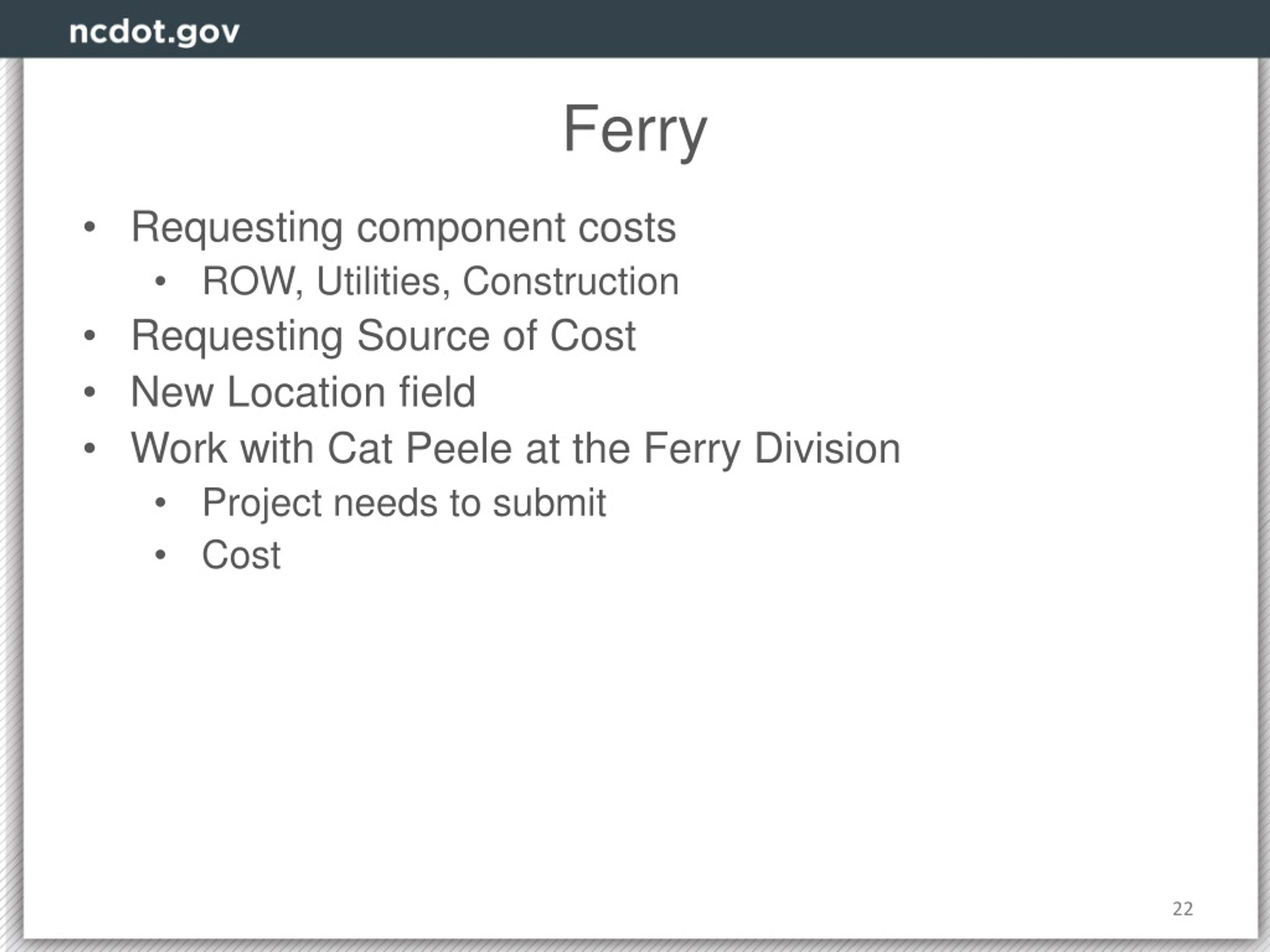Click the bullet marker before New Location field

point(89,393)
